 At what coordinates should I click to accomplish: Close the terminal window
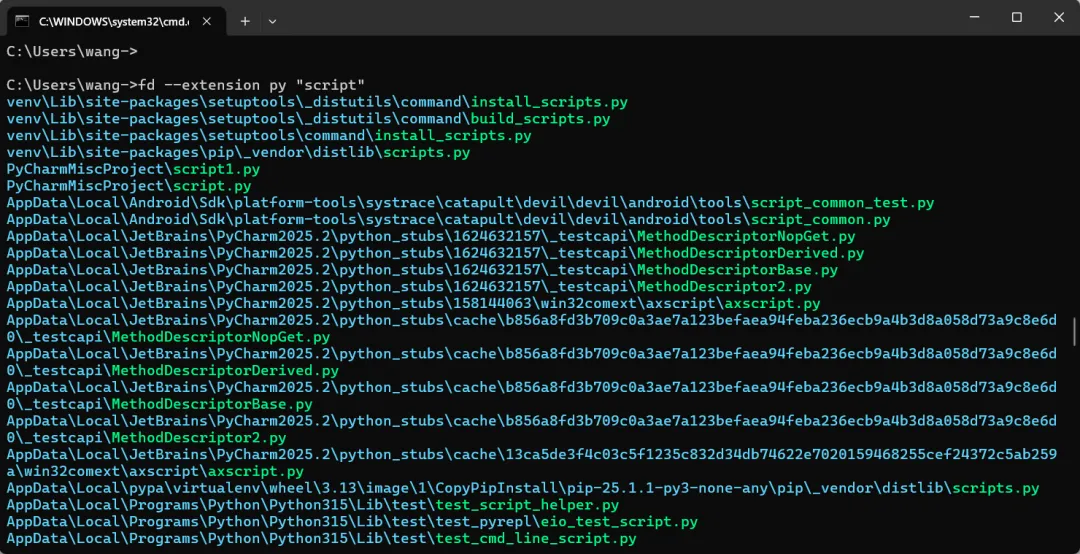(1059, 17)
